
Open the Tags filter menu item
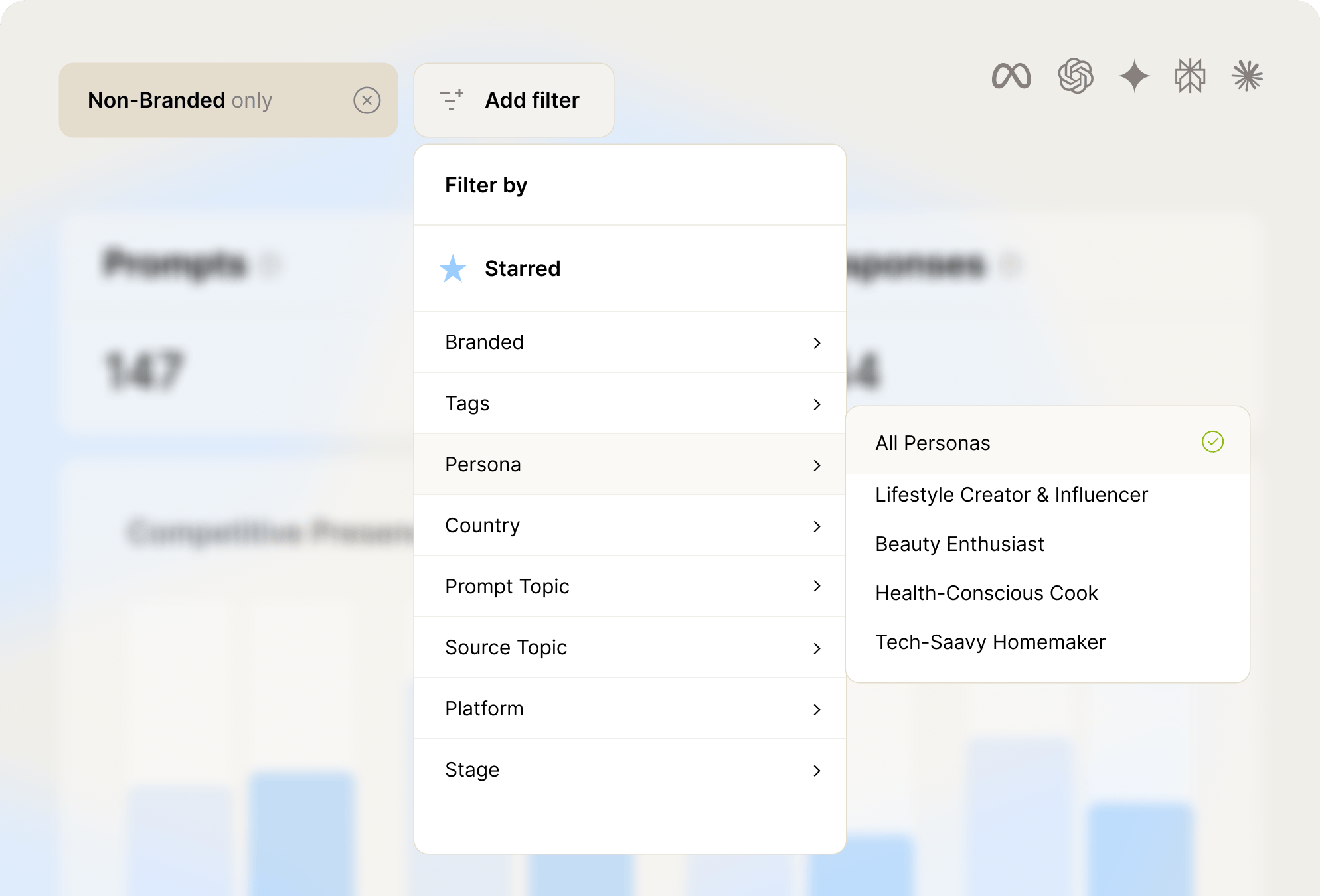pyautogui.click(x=629, y=403)
